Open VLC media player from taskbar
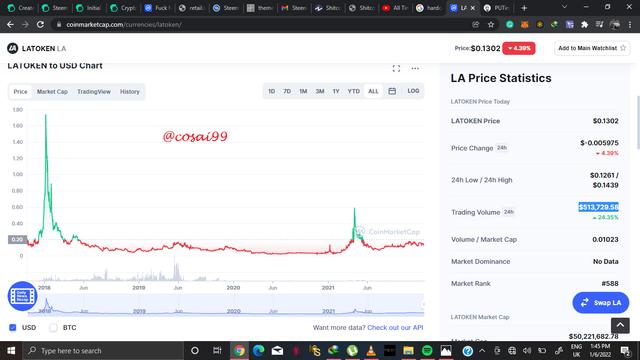The width and height of the screenshot is (640, 360). [371, 351]
